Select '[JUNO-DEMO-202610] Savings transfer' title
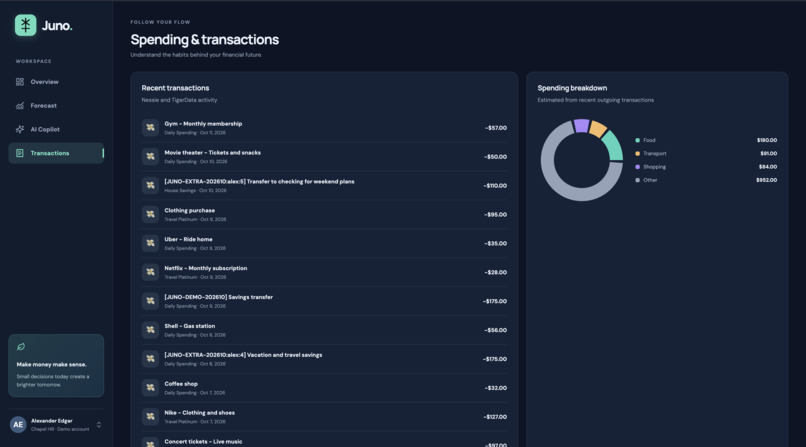 tap(218, 297)
